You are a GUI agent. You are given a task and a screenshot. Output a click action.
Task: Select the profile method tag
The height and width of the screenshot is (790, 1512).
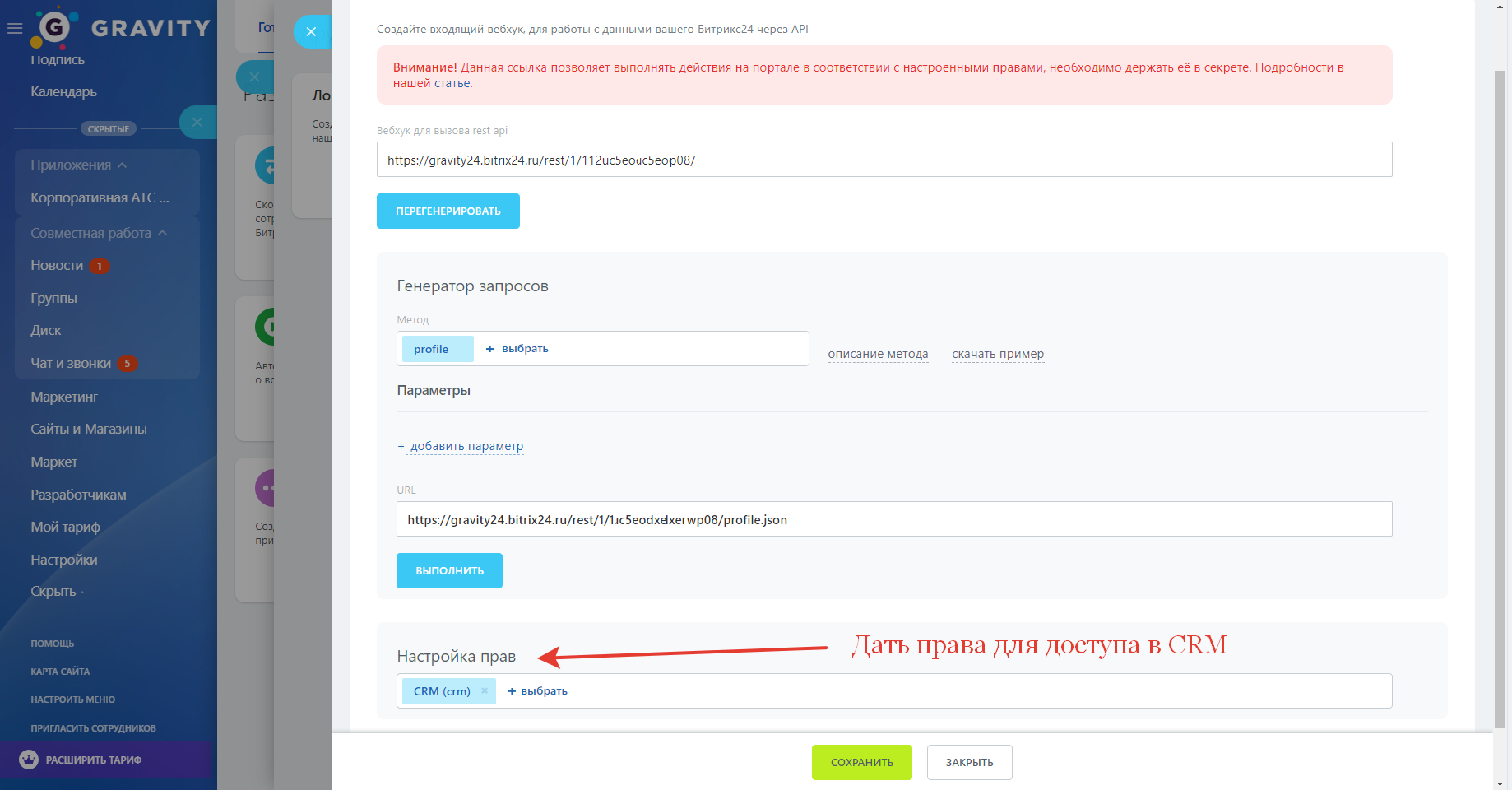[438, 349]
